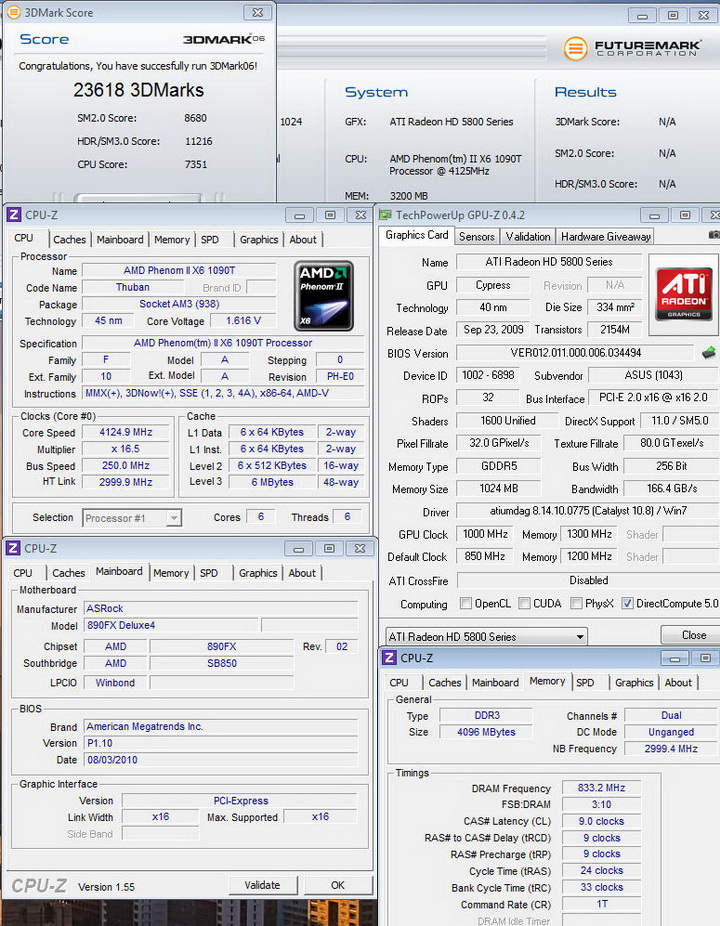Viewport: 720px width, 926px height.
Task: Open Caches tab in Memory CPU-Z window
Action: pyautogui.click(x=444, y=682)
